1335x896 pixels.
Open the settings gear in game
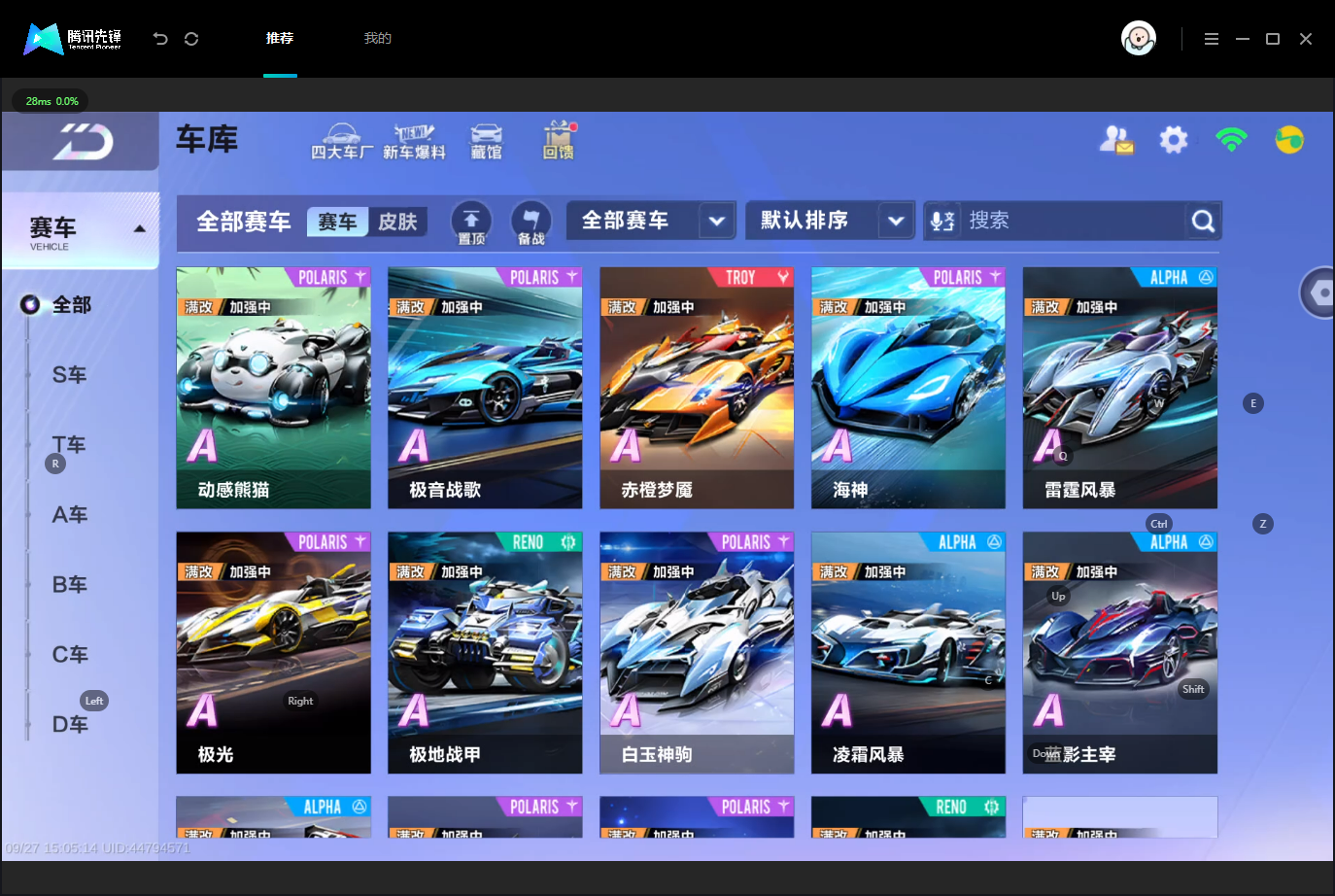[1174, 140]
